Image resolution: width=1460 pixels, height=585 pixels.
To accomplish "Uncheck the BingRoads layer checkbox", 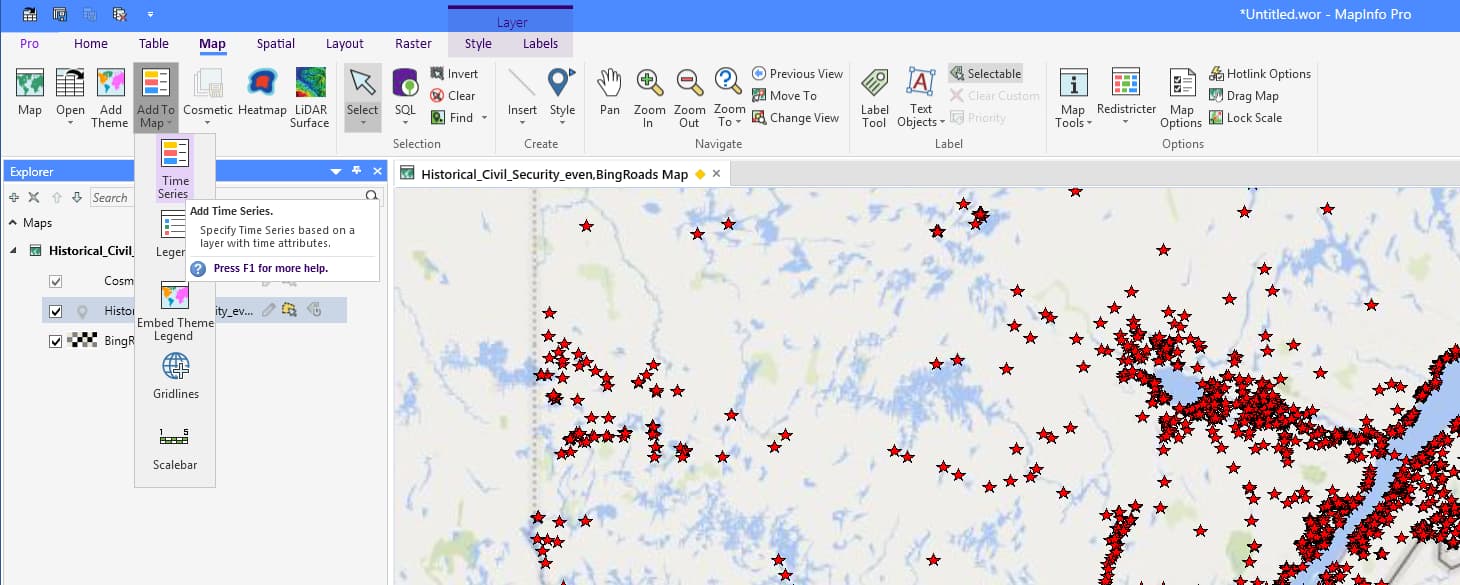I will (57, 341).
